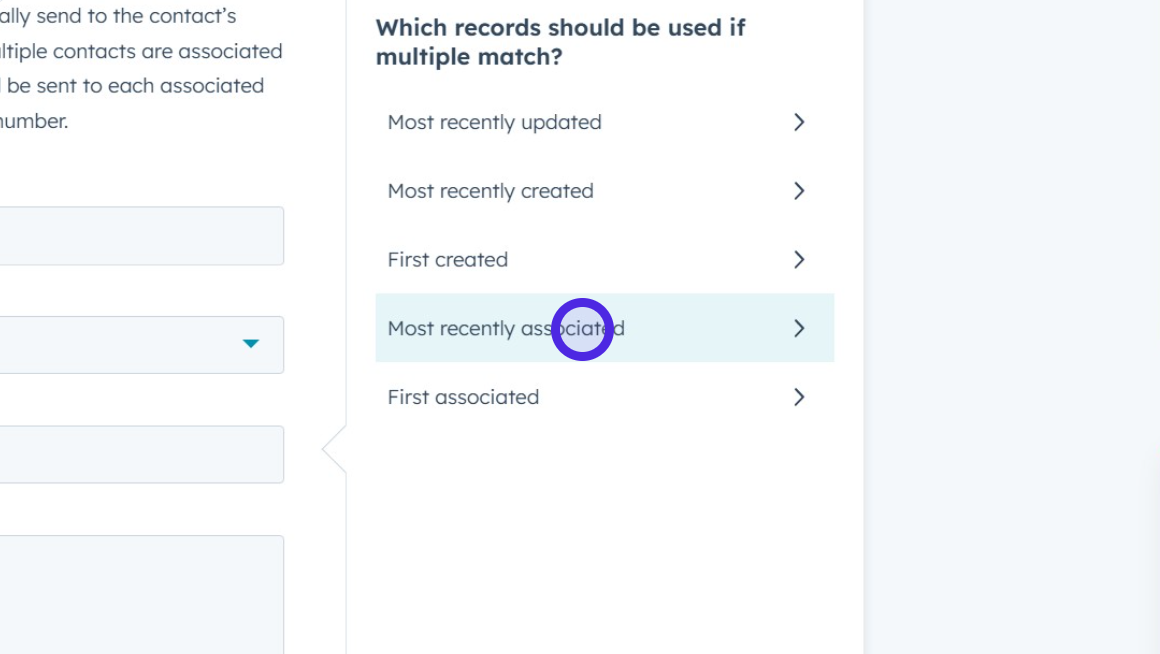Pick the First created option
The image size is (1160, 654).
coord(448,260)
